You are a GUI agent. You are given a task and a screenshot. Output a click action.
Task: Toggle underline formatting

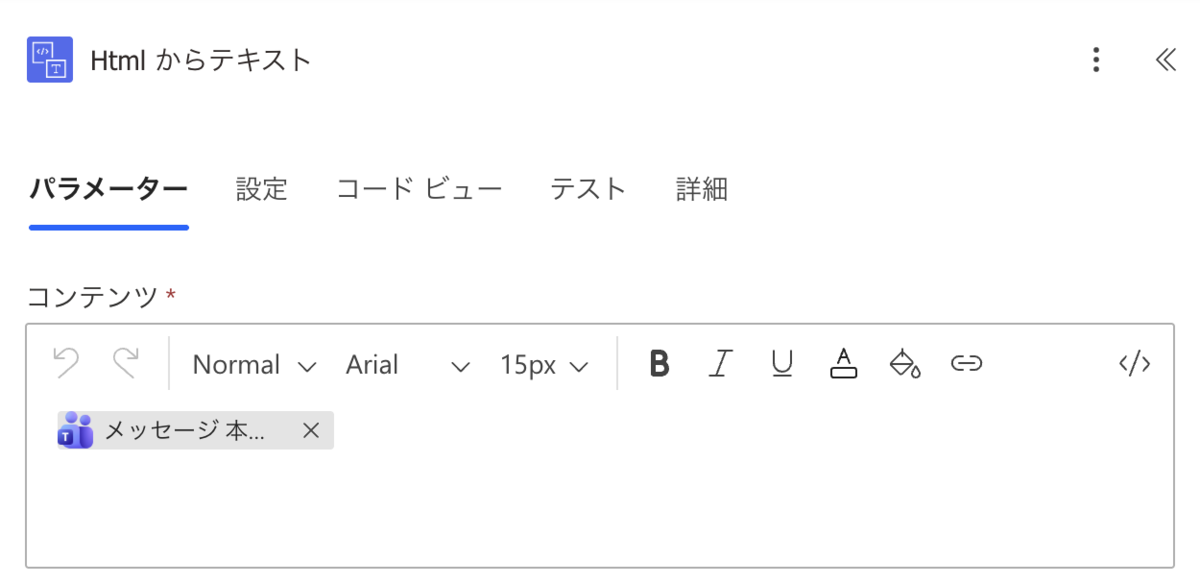point(782,364)
